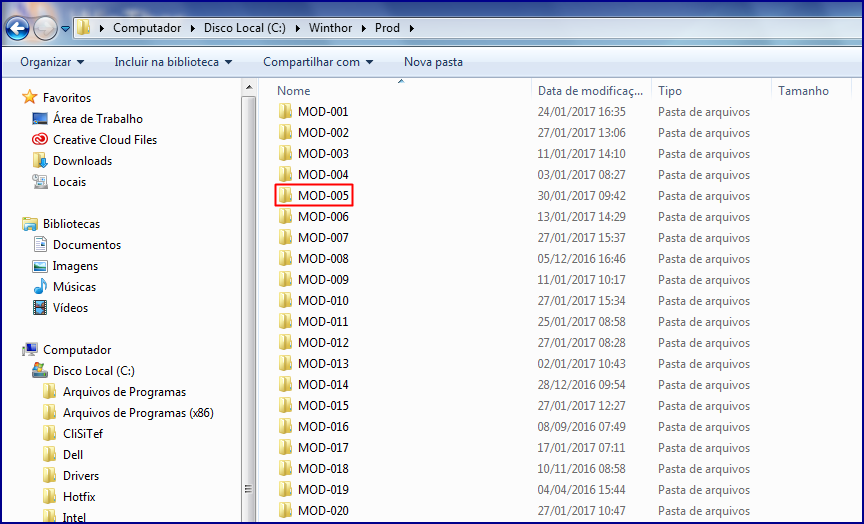Open the recent locations dropdown arrow

coord(65,29)
